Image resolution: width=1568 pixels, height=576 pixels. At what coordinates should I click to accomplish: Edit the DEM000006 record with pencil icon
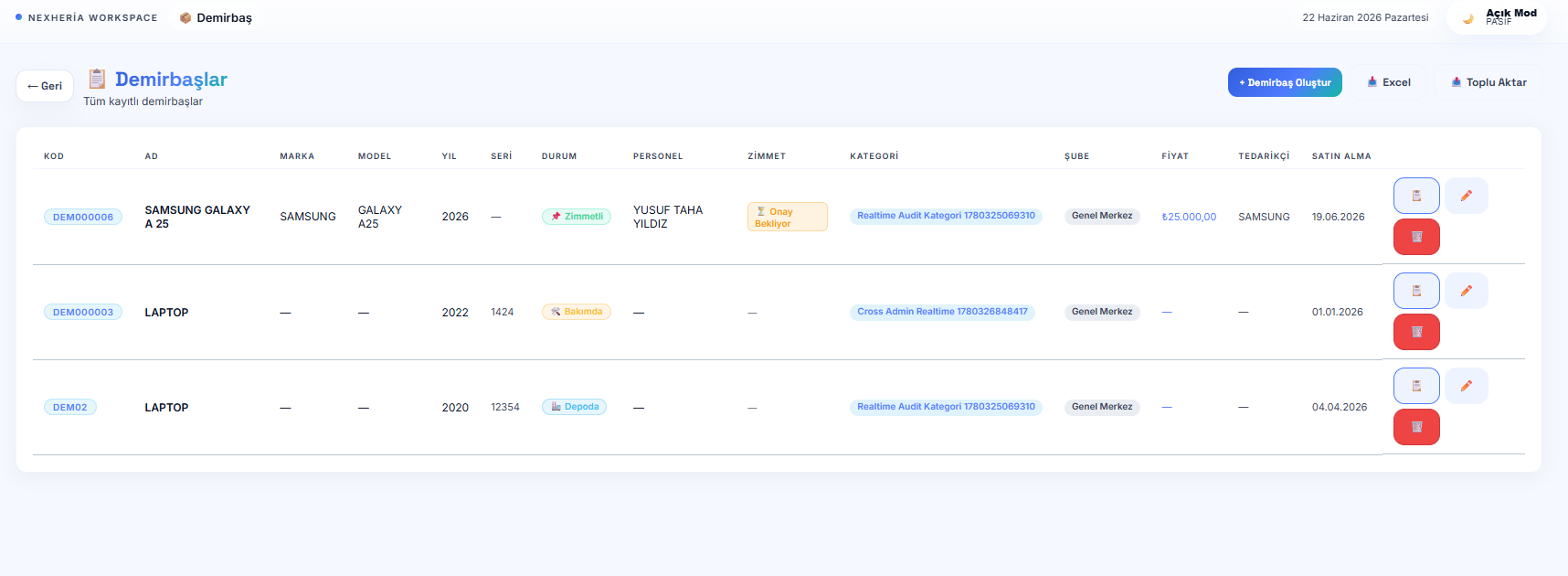tap(1466, 196)
